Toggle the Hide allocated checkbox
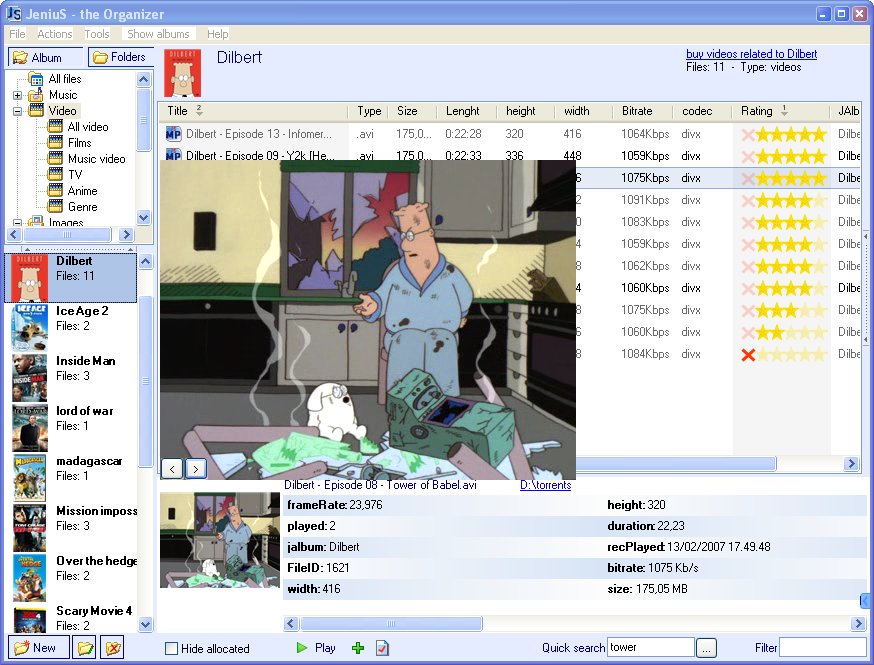Screen dimensions: 874x665 point(172,649)
